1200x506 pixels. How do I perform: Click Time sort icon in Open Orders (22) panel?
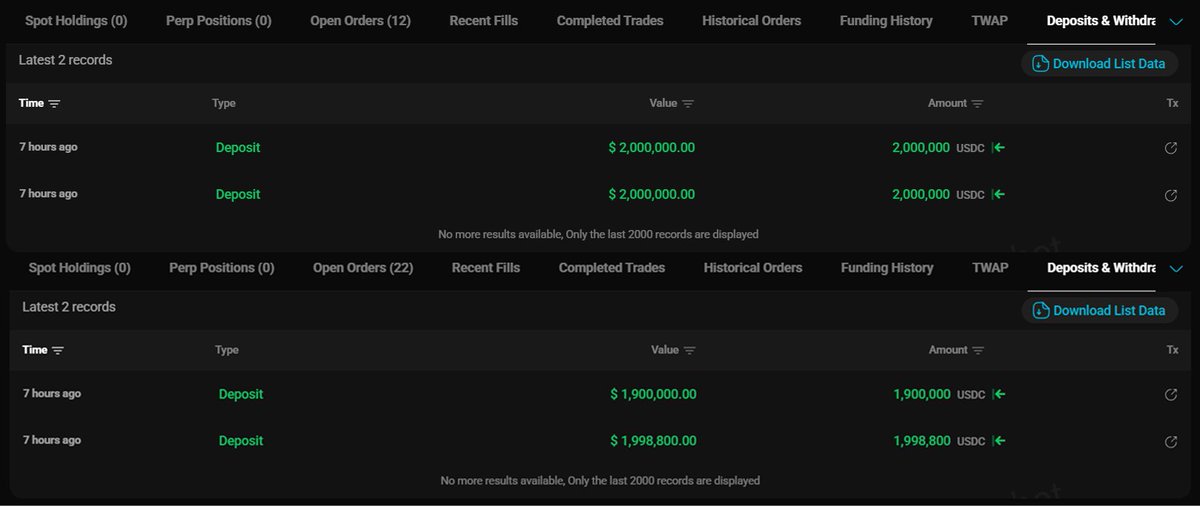click(x=58, y=351)
